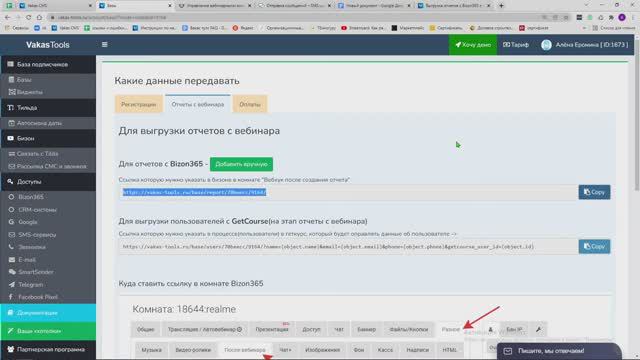Toggle the hamburger sidebar menu
Screen dimensions: 640x360
104,44
